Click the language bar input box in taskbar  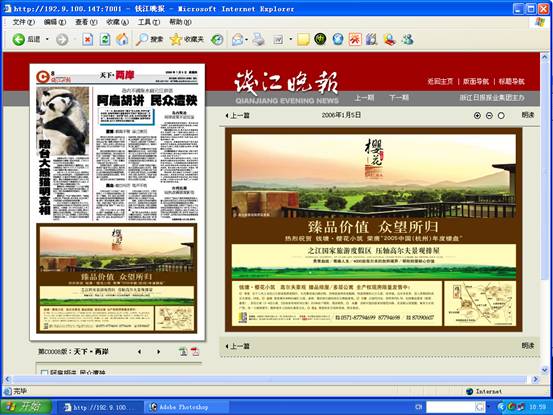click(x=450, y=407)
